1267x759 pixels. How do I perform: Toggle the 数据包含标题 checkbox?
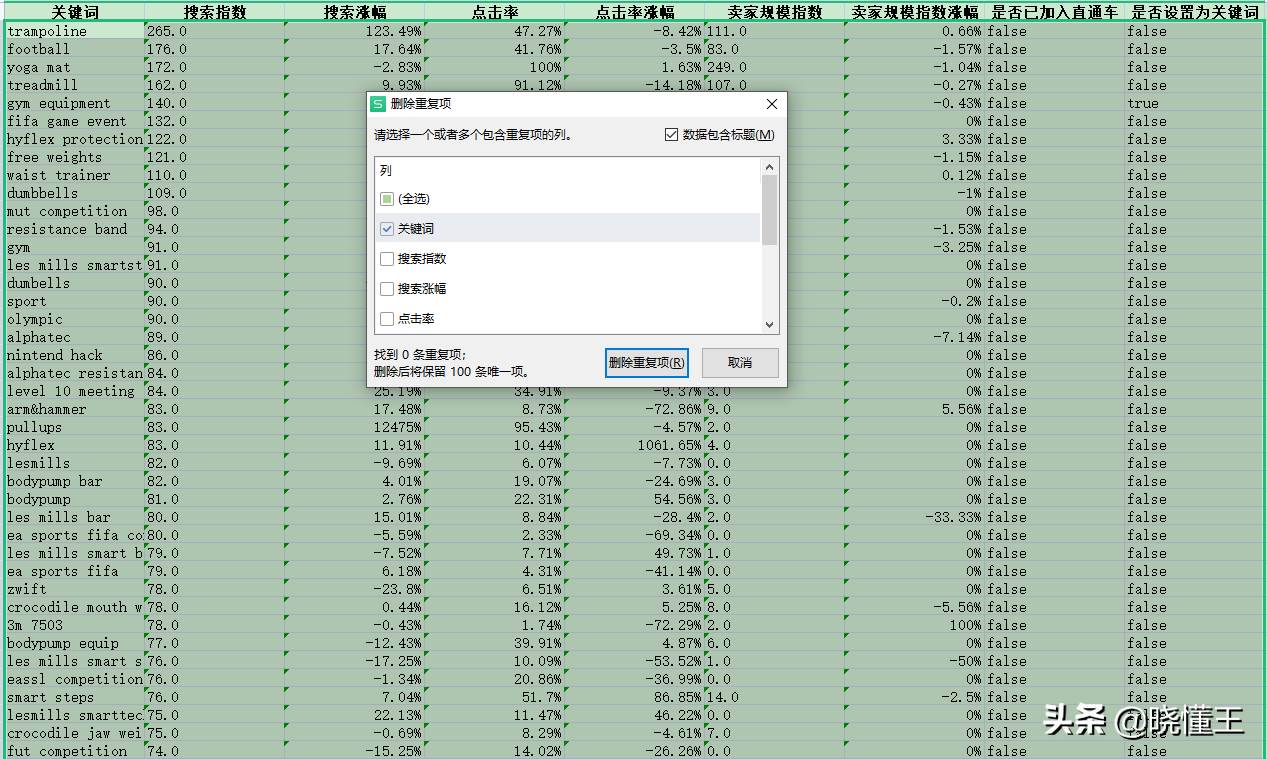click(671, 135)
